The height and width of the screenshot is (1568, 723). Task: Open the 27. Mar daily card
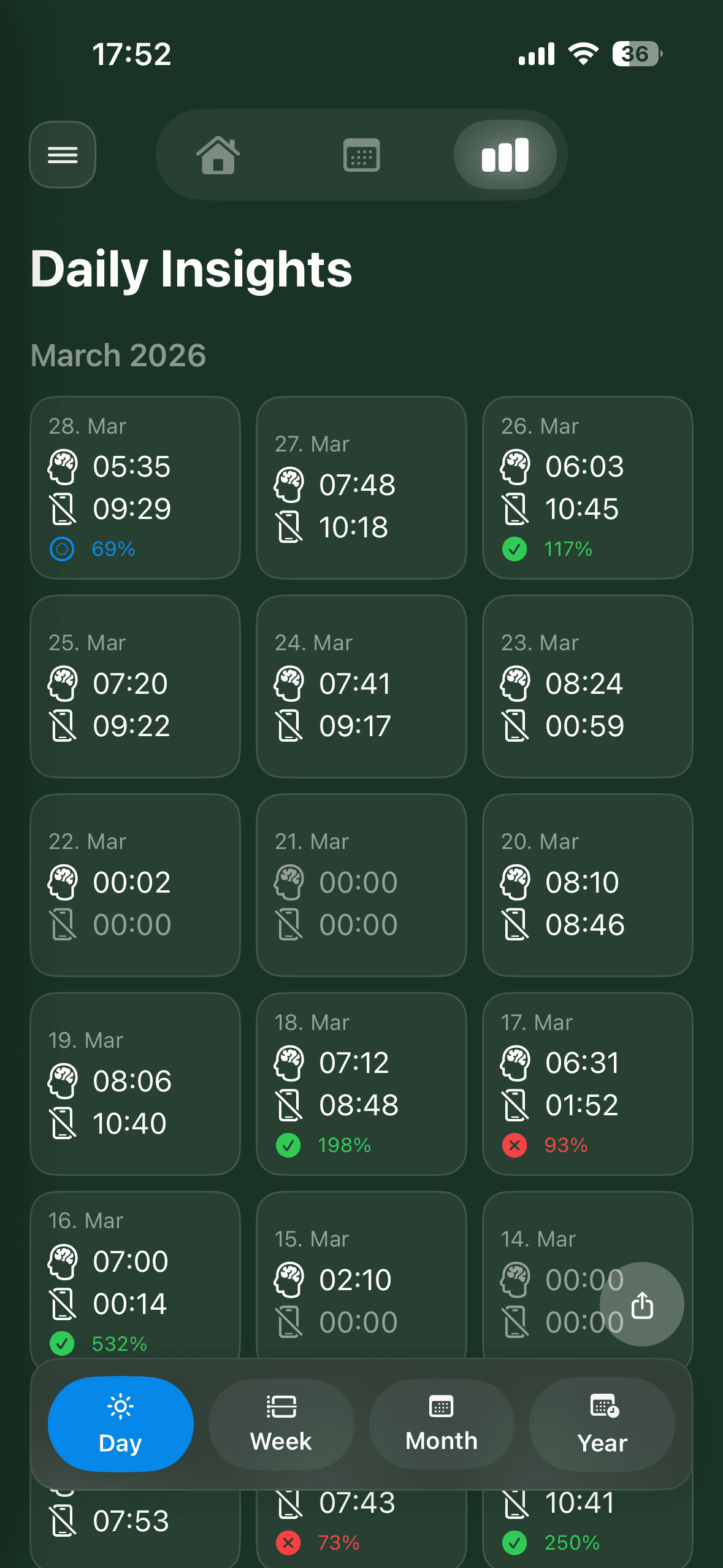tap(361, 488)
